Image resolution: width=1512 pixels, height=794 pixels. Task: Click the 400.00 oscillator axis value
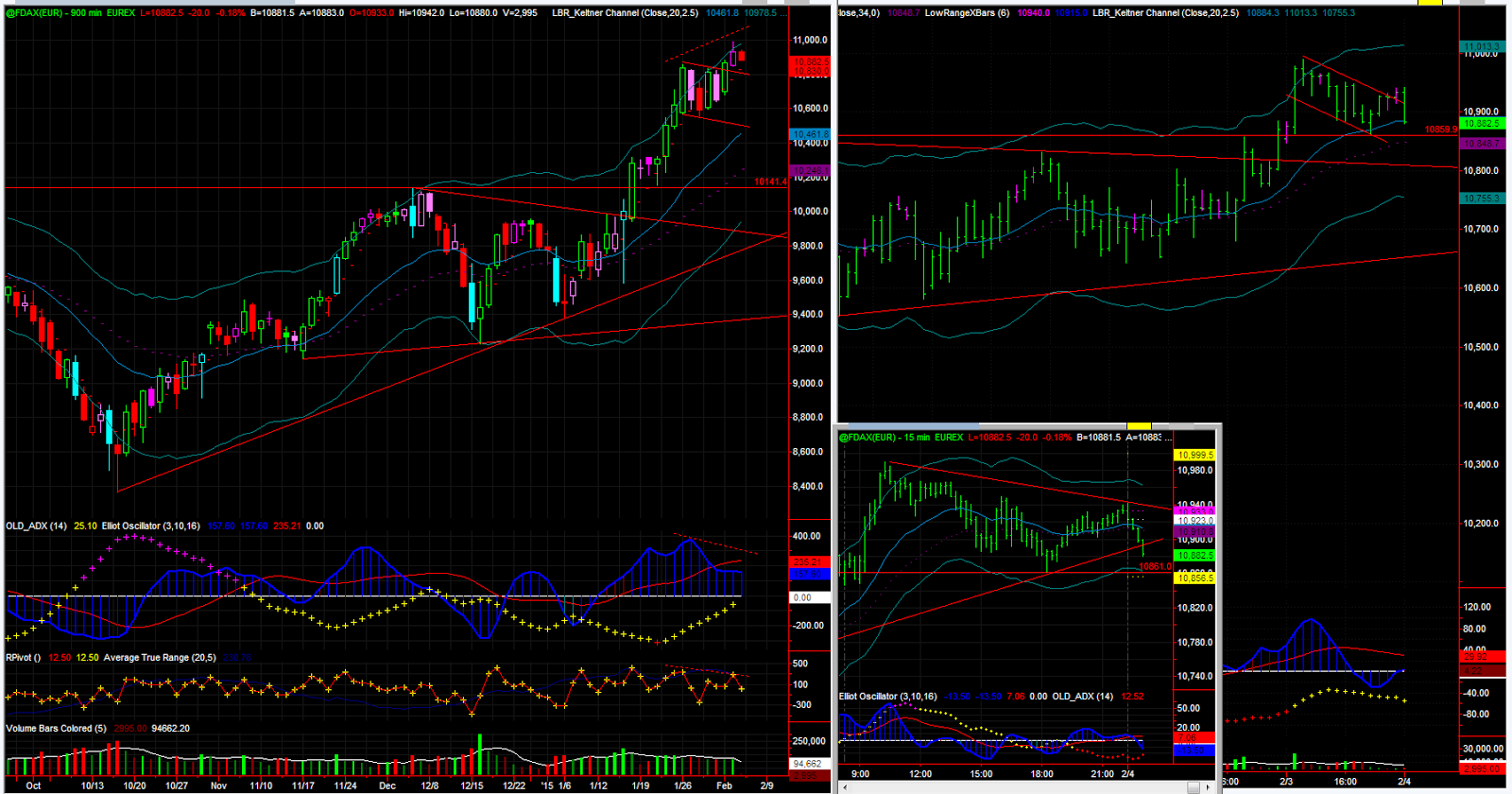(807, 536)
